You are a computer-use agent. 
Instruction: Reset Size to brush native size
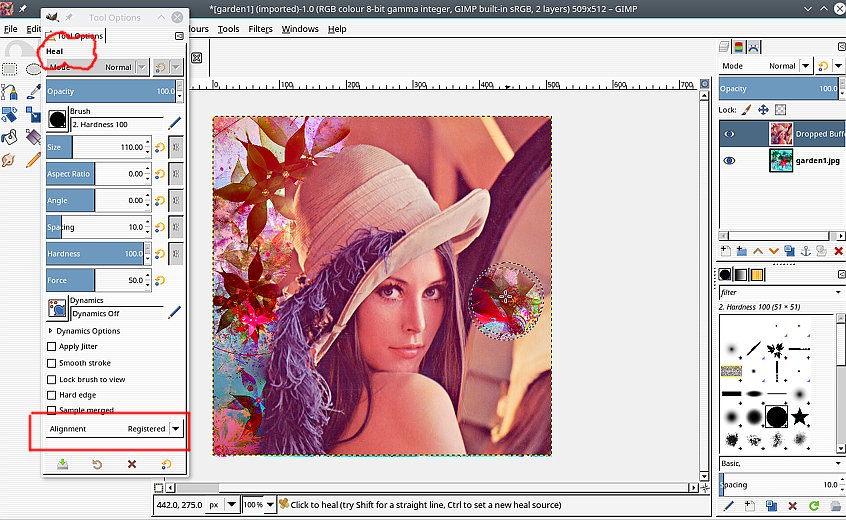[160, 147]
